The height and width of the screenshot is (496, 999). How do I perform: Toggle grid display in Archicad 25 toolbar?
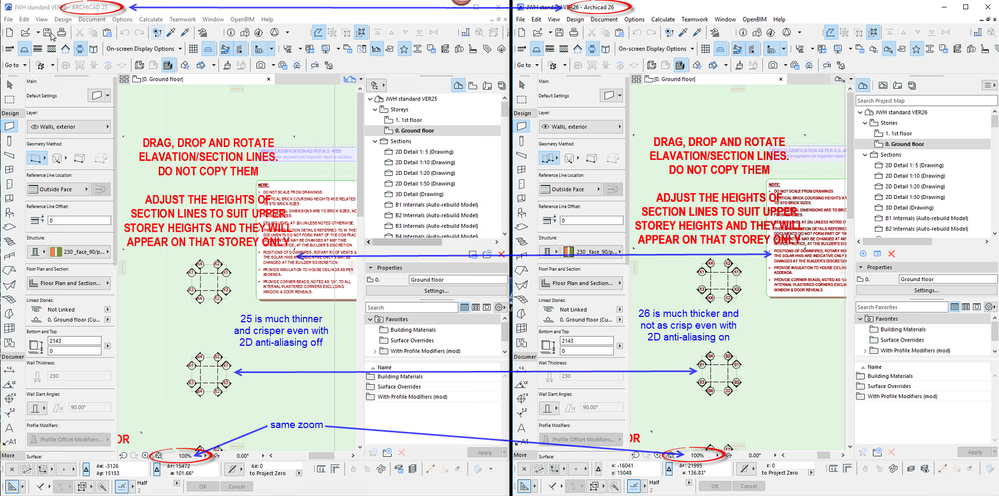(x=195, y=48)
